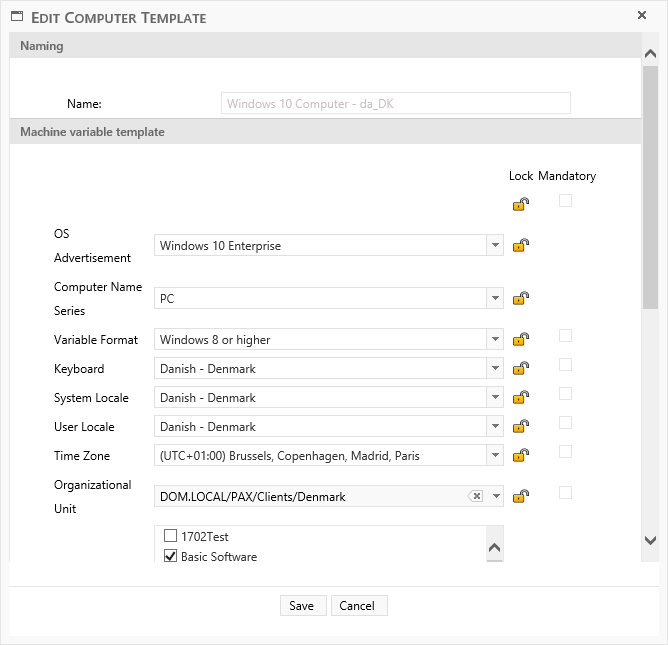Expand the Time Zone dropdown list

click(x=494, y=456)
